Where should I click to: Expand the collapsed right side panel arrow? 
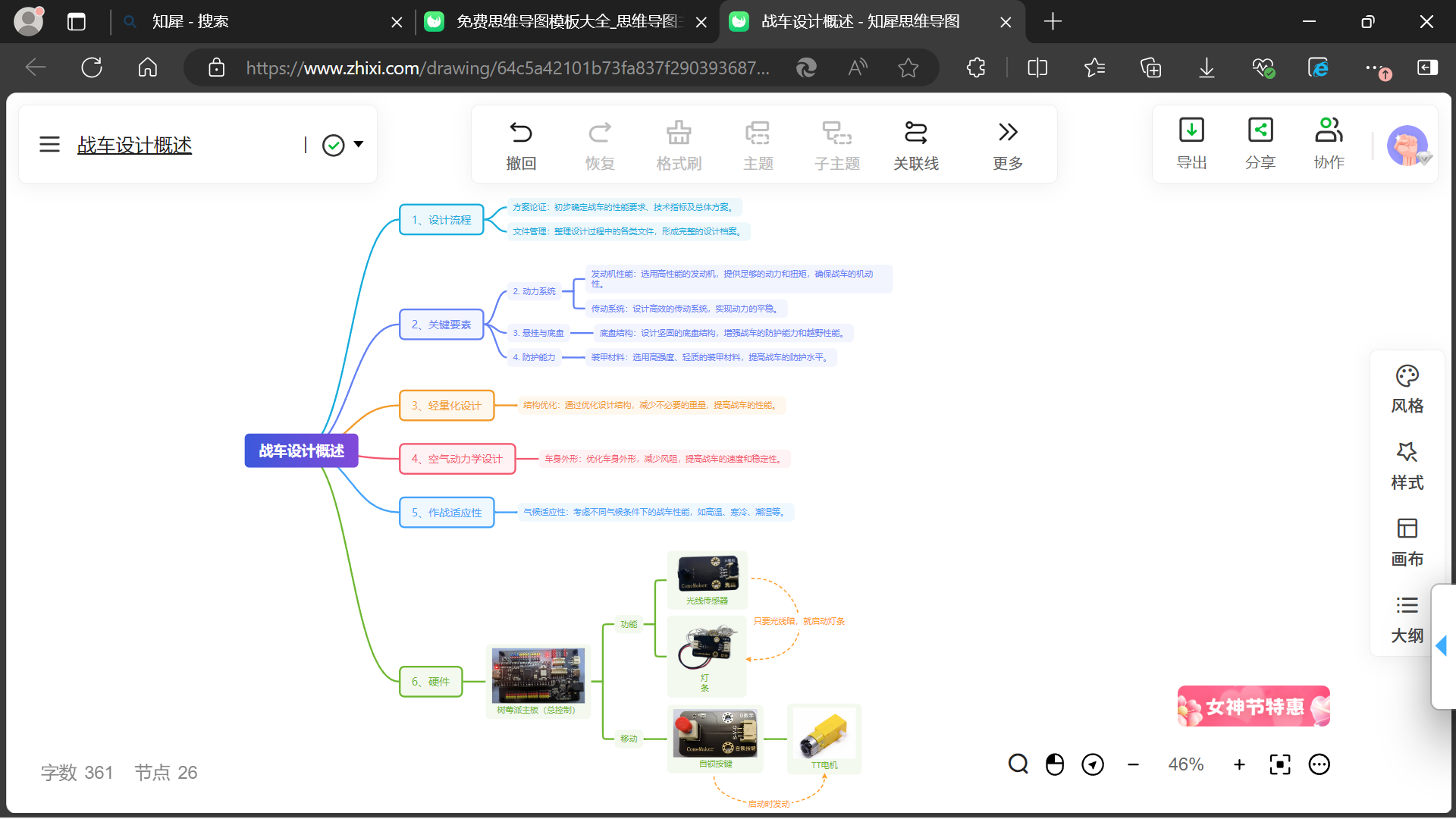(x=1442, y=646)
